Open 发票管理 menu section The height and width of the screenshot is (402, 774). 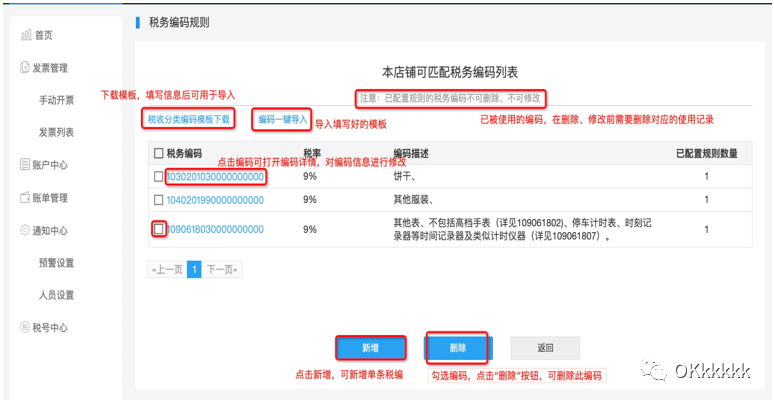point(50,68)
